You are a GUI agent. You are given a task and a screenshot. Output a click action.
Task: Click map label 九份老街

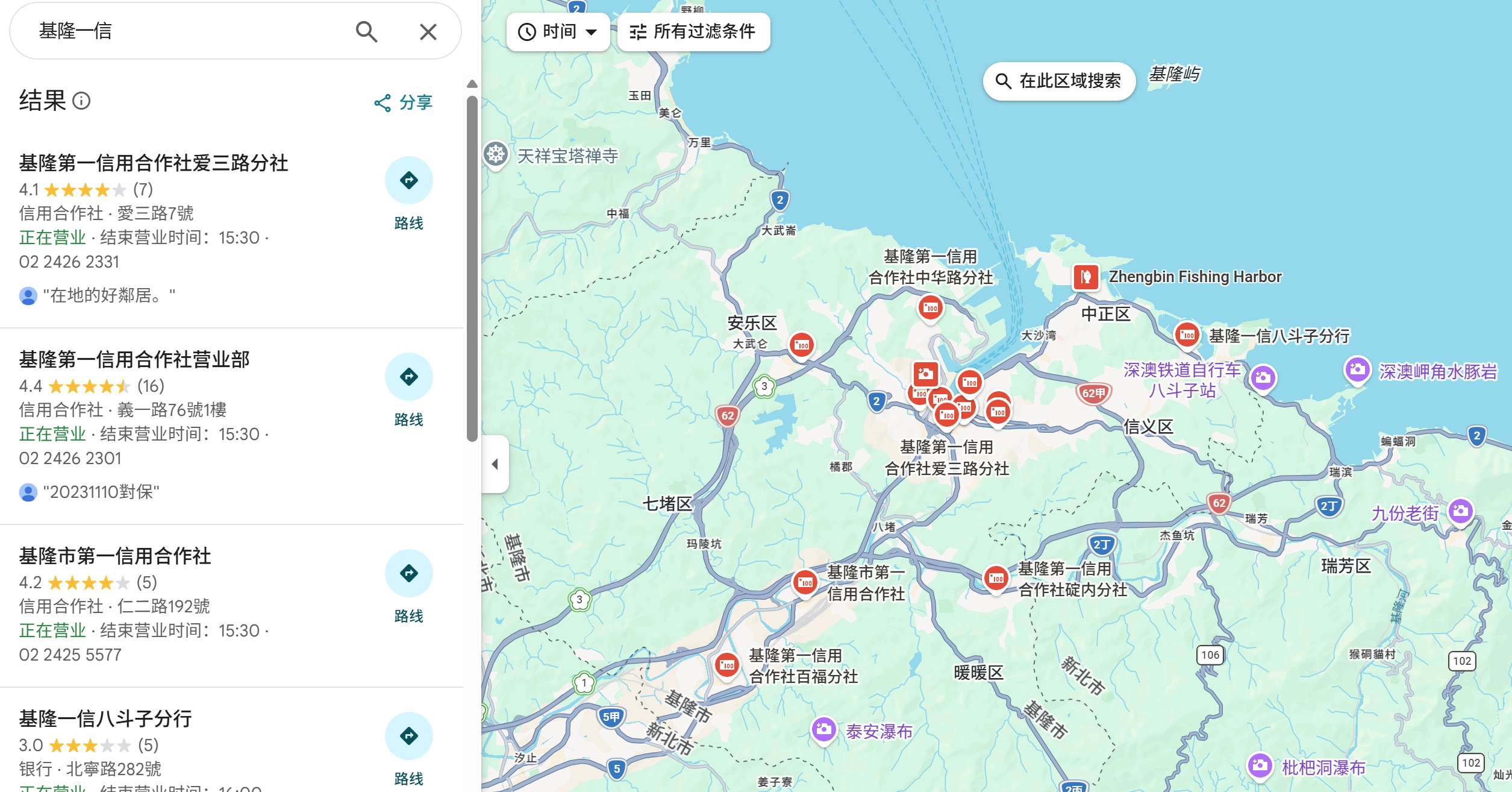pos(1405,514)
